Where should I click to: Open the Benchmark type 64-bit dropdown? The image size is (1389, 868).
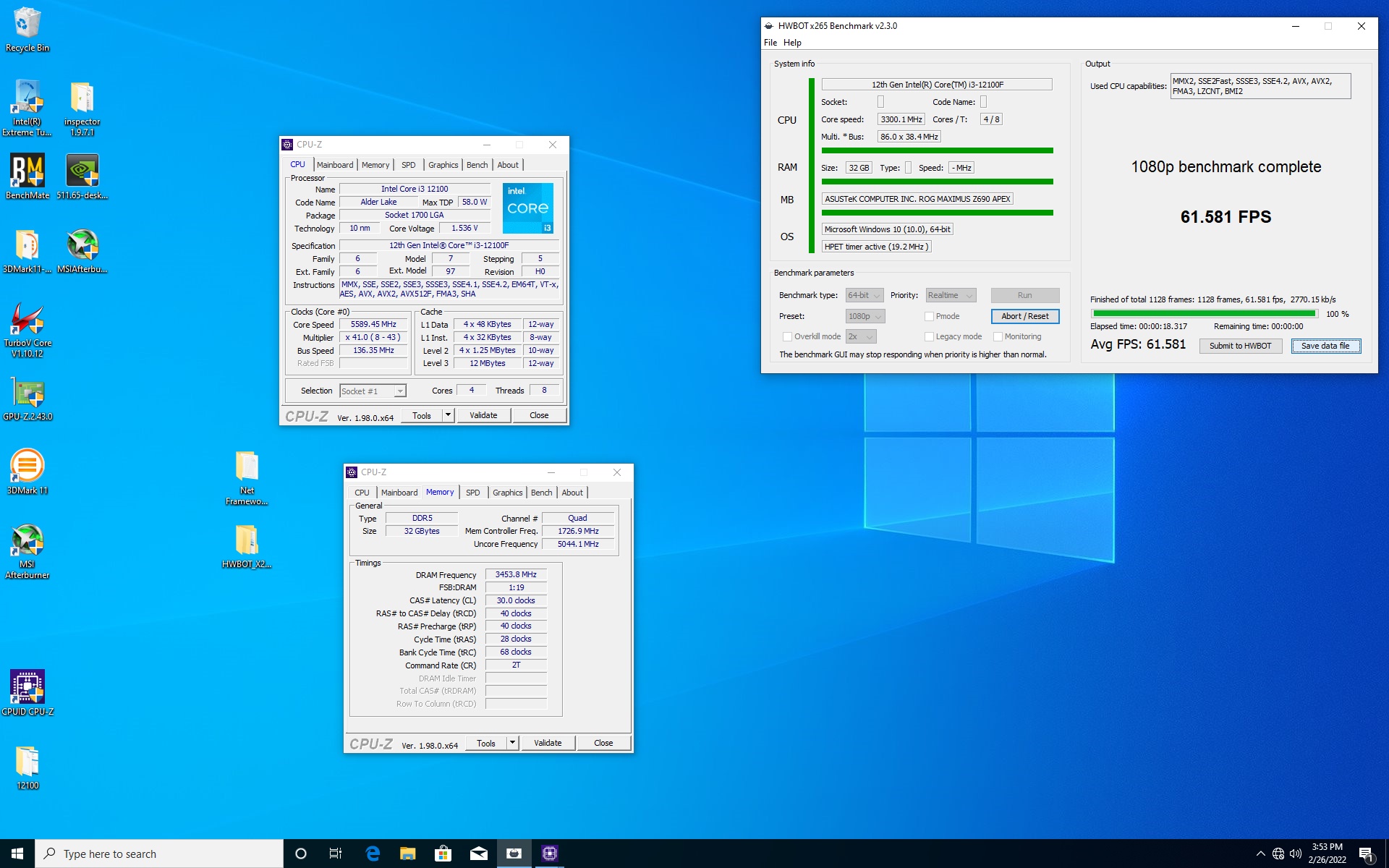click(x=865, y=295)
